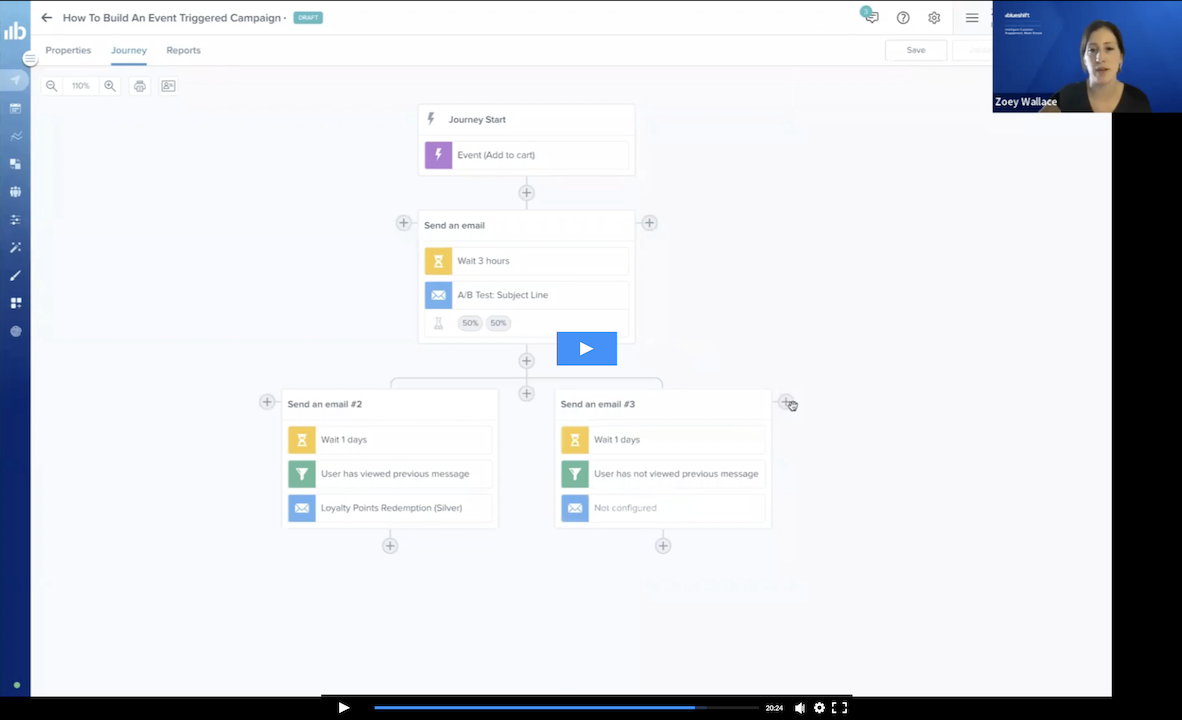This screenshot has height=720, width=1182.
Task: Open the chat notifications icon
Action: coord(871,15)
